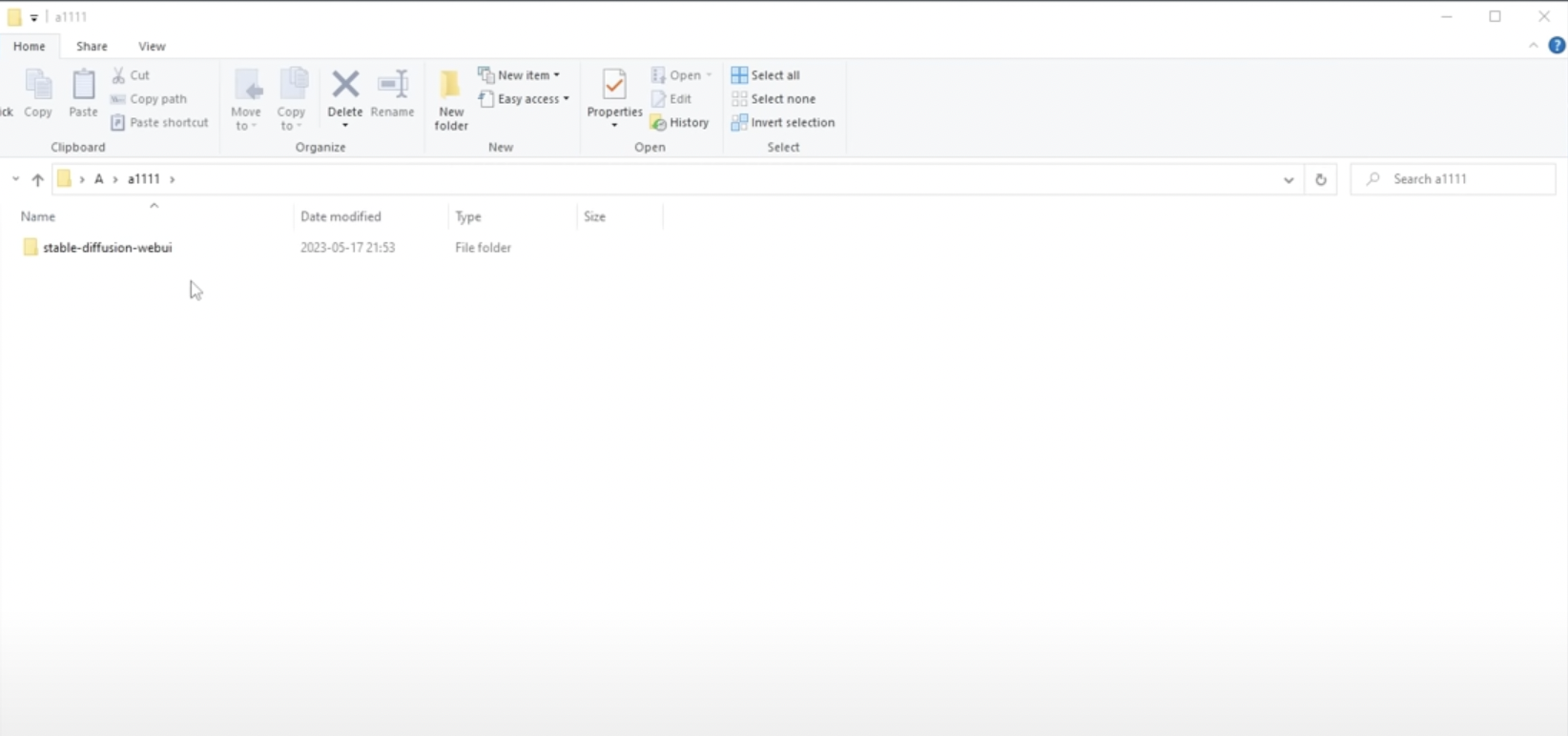This screenshot has height=736, width=1568.
Task: Expand the Properties dropdown arrow
Action: coord(614,126)
